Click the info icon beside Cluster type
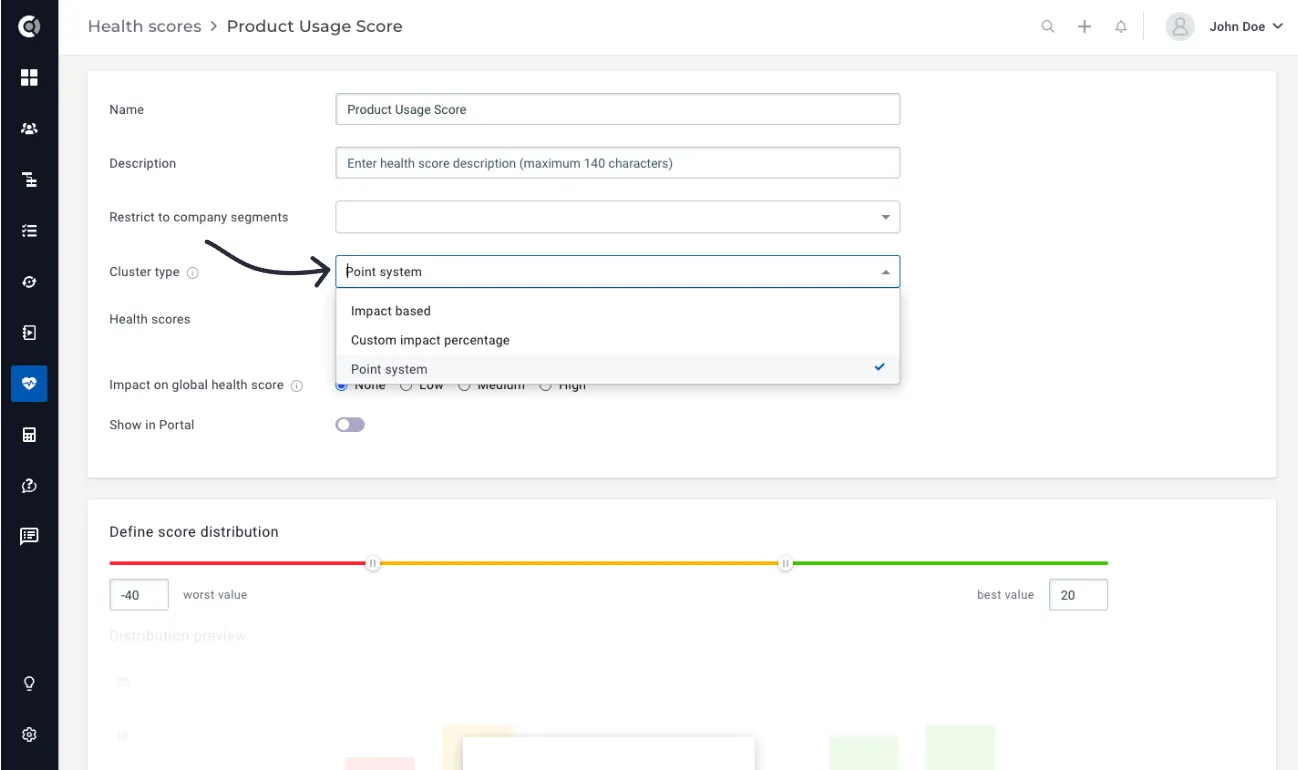Screen dimensions: 1298x770 coord(193,272)
